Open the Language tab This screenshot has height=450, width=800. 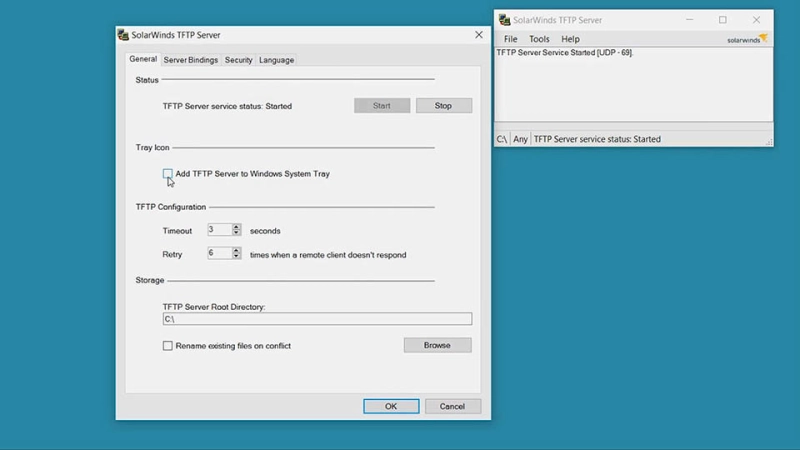277,60
